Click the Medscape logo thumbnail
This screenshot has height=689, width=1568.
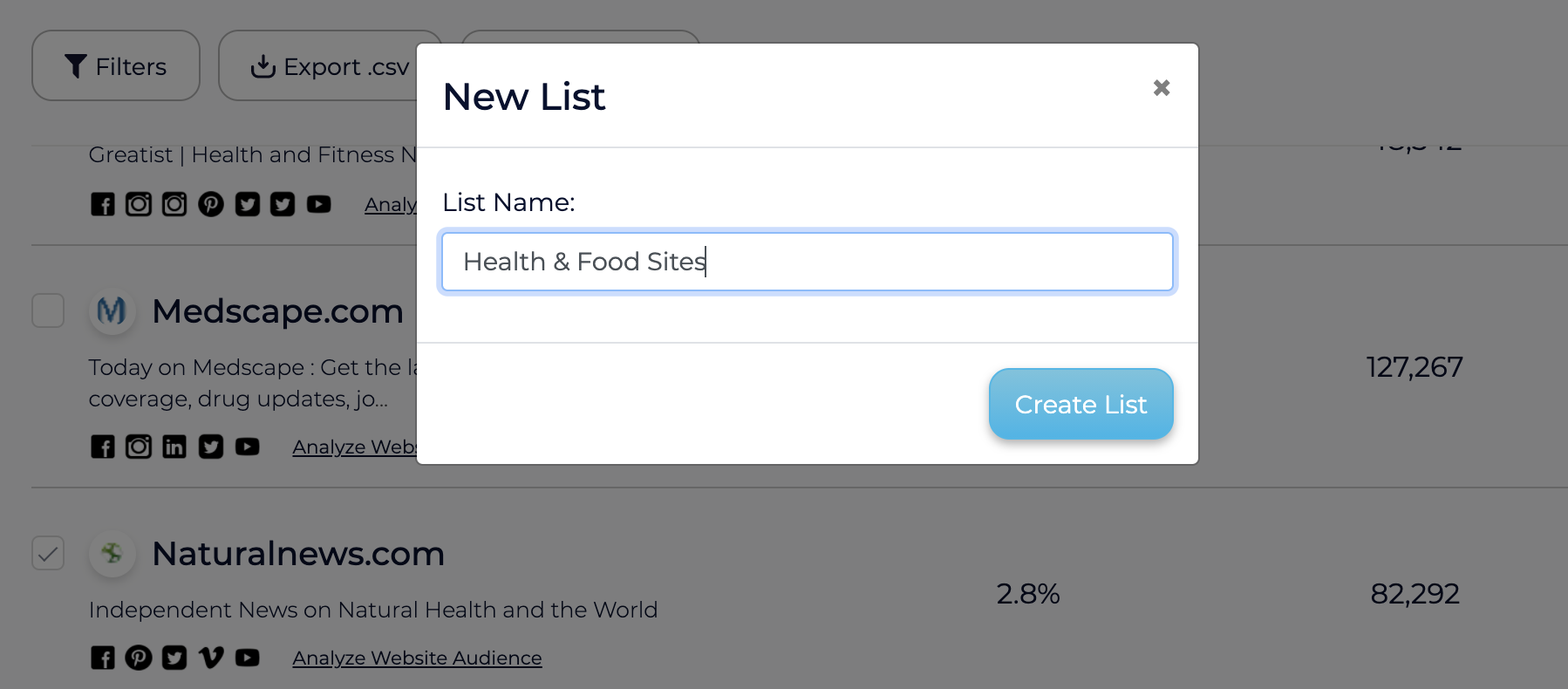click(112, 311)
